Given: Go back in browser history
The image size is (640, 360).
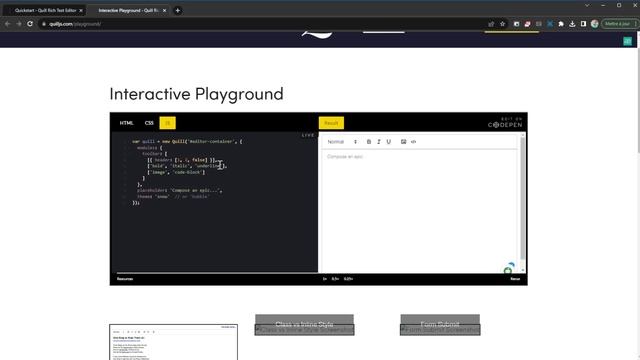Looking at the screenshot, I should click(7, 24).
